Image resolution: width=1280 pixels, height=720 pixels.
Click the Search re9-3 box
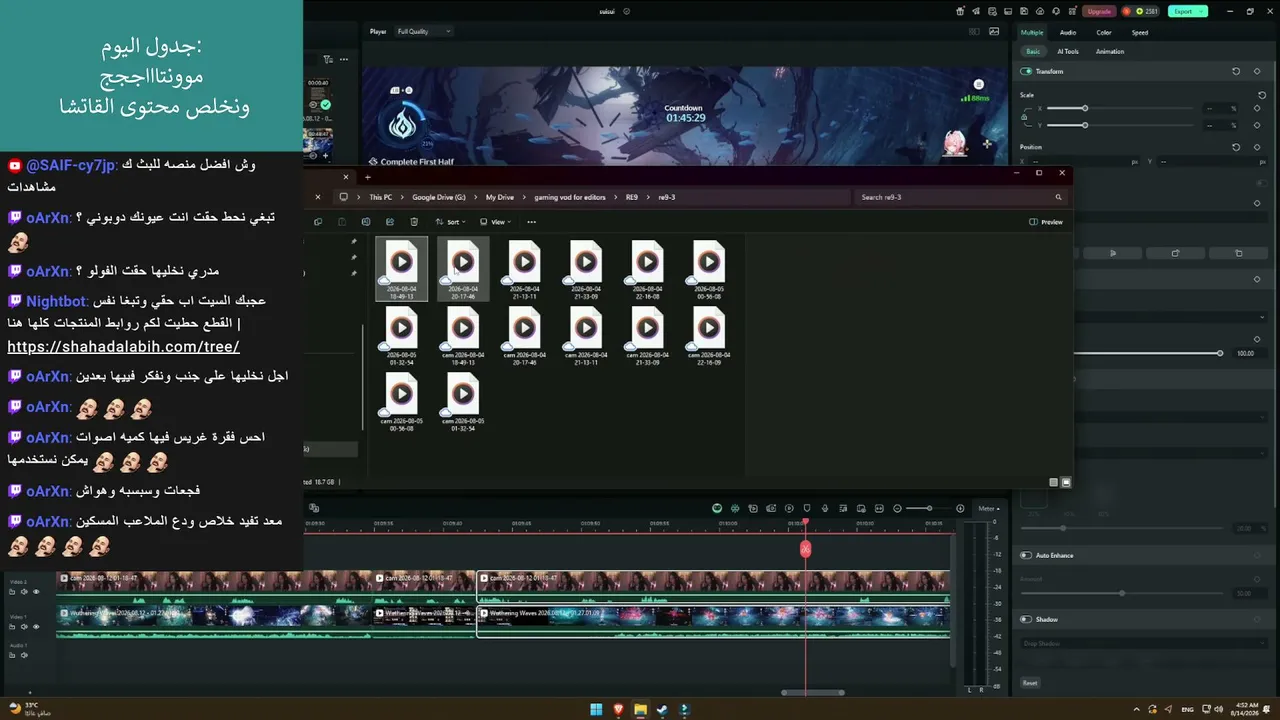pyautogui.click(x=960, y=197)
